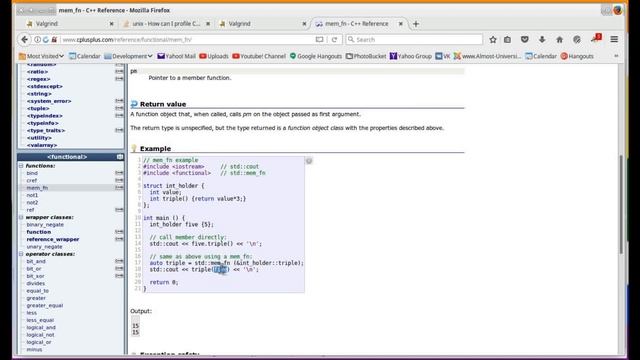The image size is (640, 360).
Task: Go back with the browser back arrow
Action: coord(24,40)
